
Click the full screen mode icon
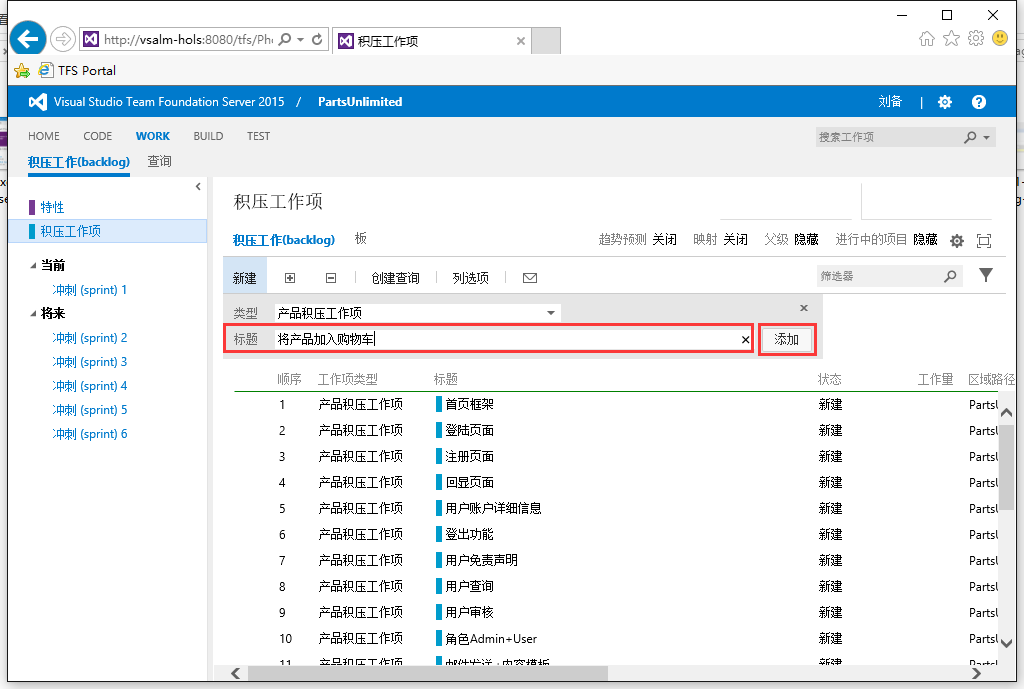point(984,241)
